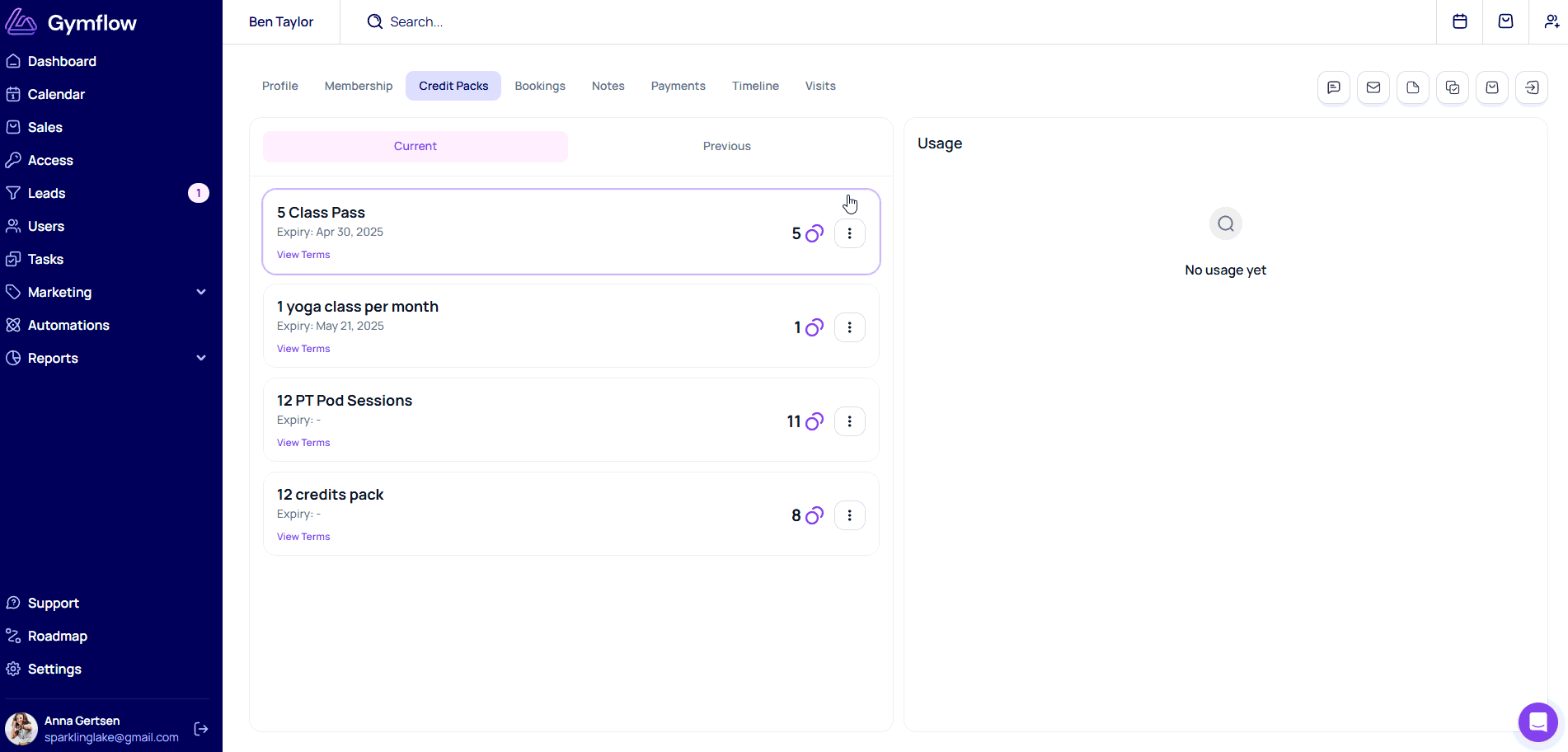
Task: View Terms for 1 yoga class per month
Action: [x=303, y=349]
